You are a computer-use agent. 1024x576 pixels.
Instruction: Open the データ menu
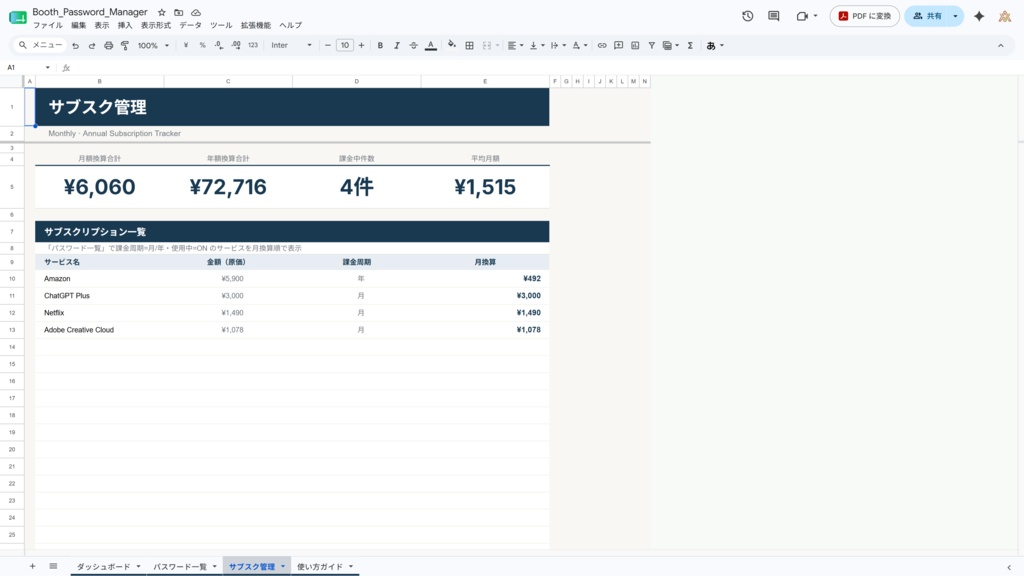190,25
